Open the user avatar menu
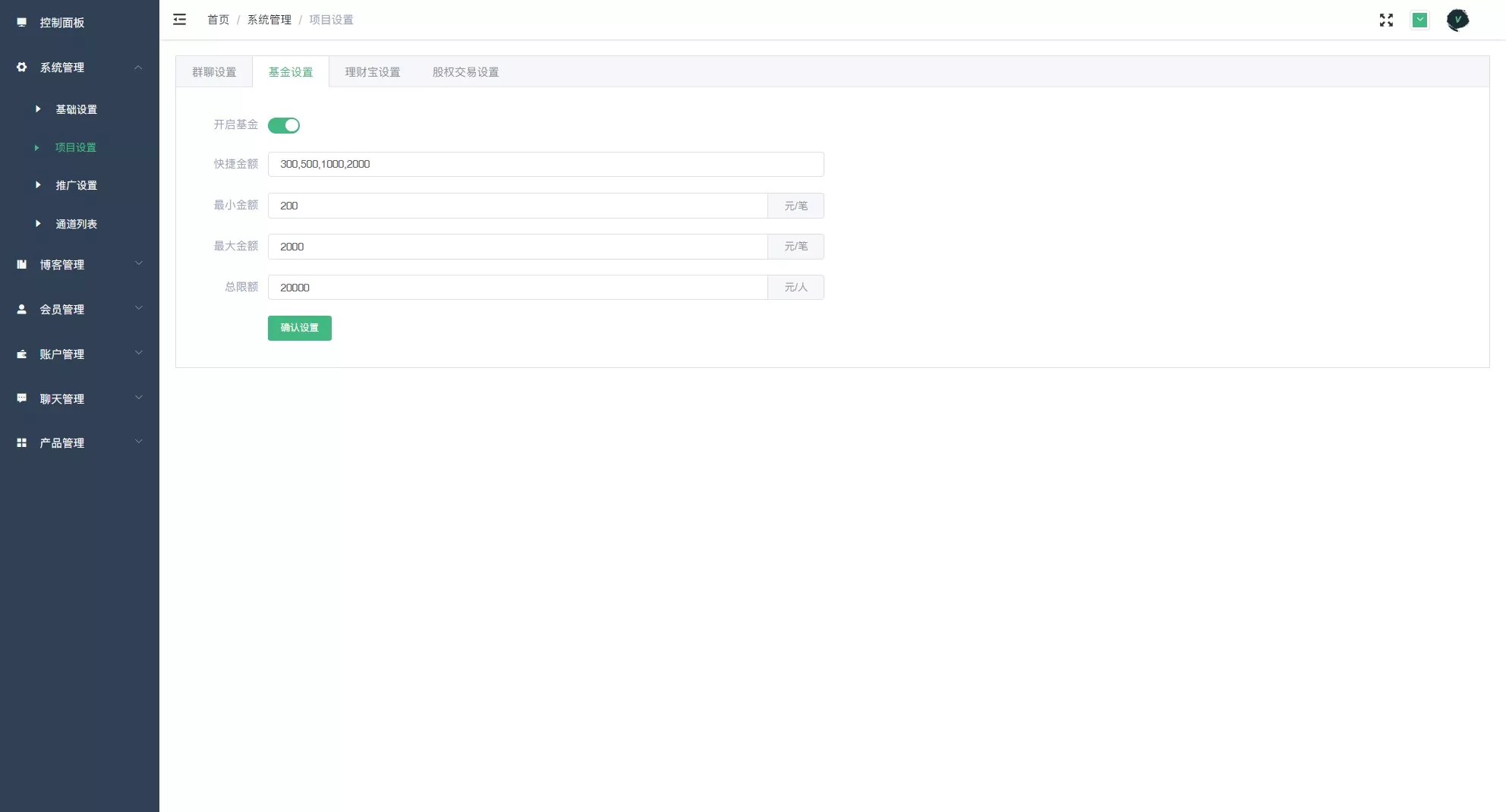 [1457, 20]
